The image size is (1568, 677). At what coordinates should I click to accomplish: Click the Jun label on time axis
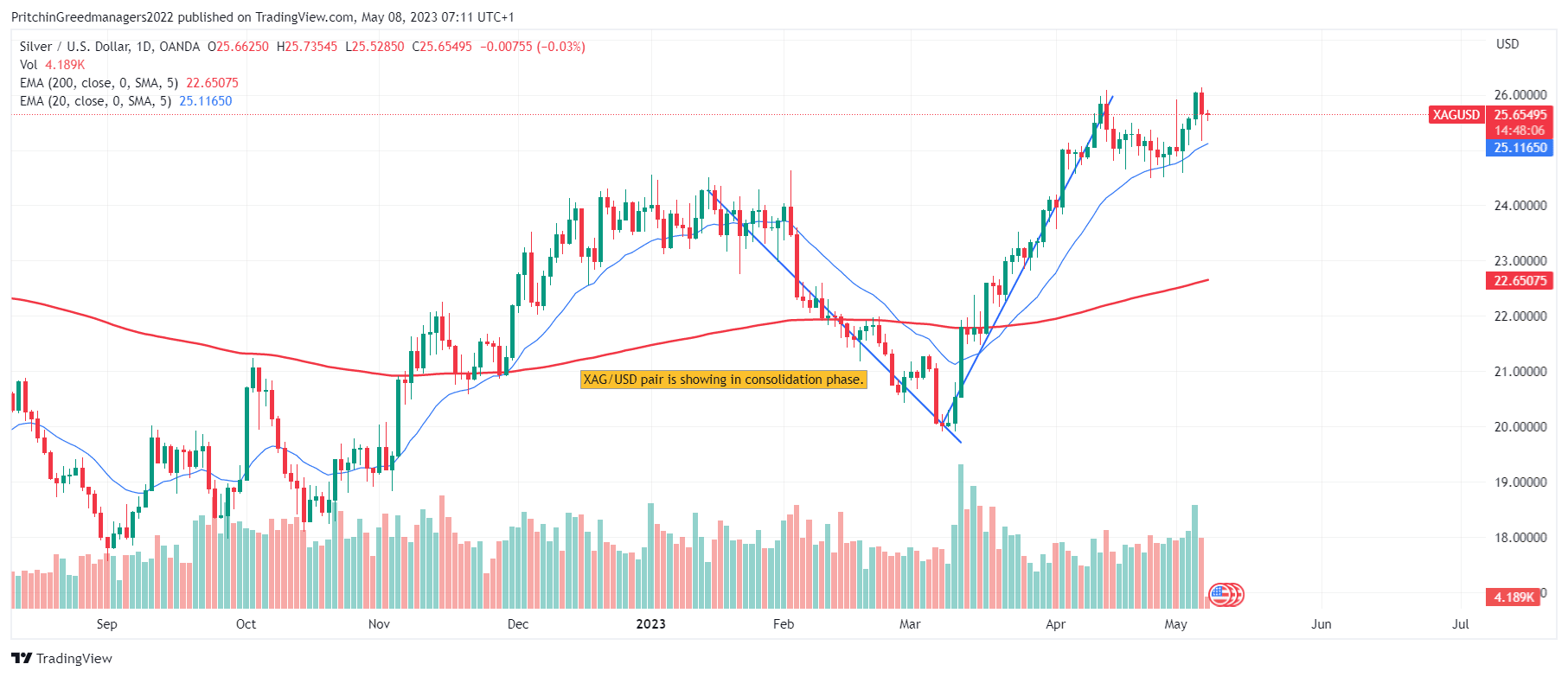1322,624
